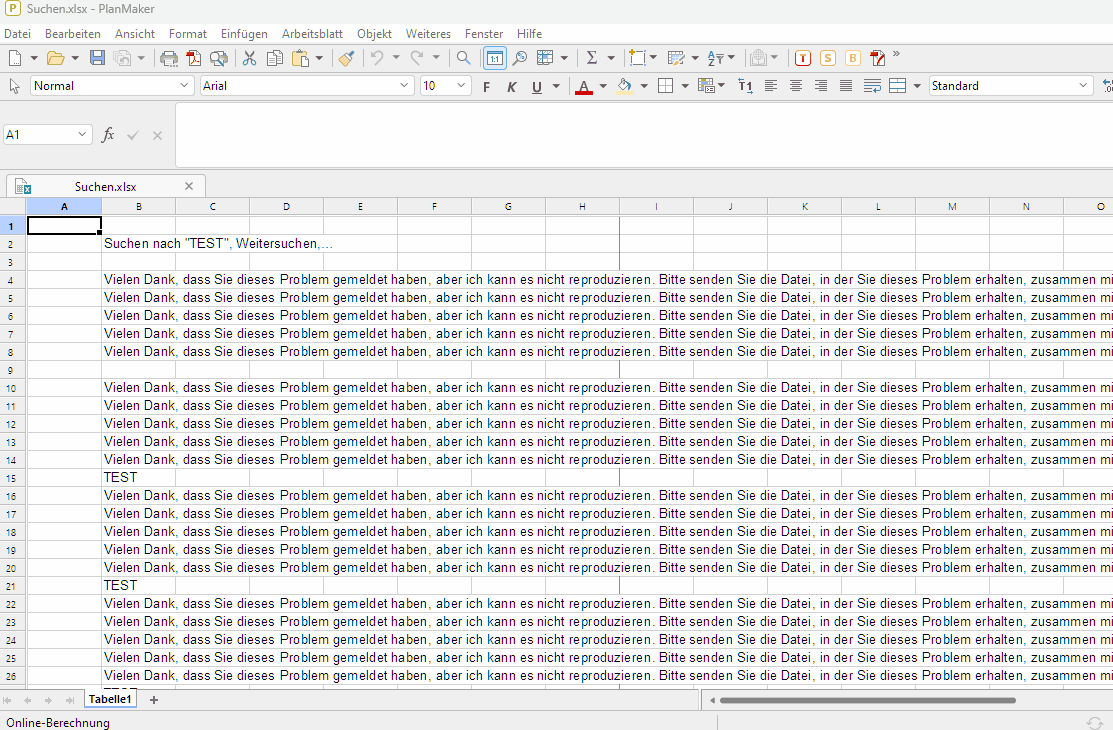The image size is (1113, 730).
Task: Open the Bearbeiten menu
Action: 72,33
